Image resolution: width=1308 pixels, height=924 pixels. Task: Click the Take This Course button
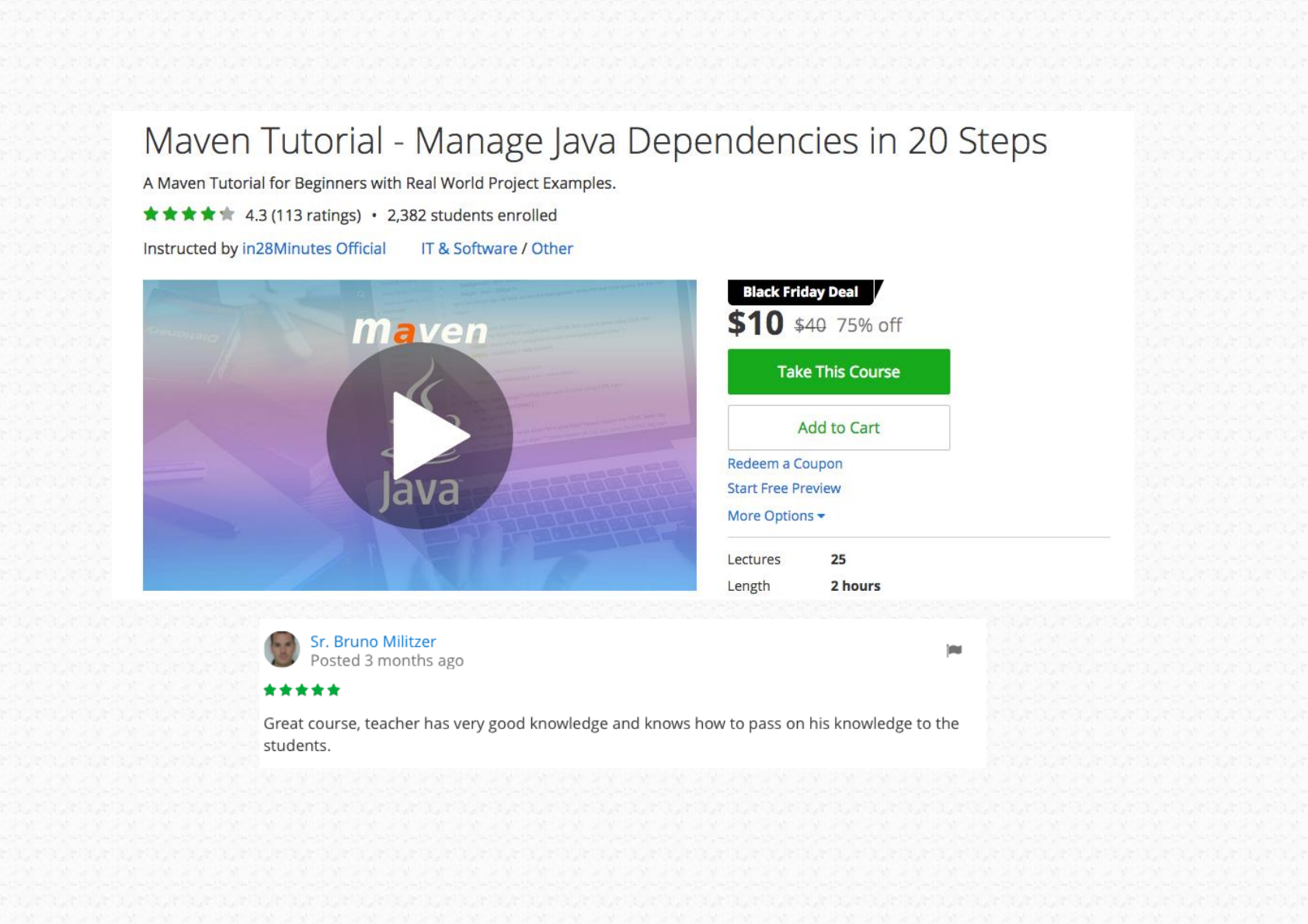pyautogui.click(x=839, y=372)
